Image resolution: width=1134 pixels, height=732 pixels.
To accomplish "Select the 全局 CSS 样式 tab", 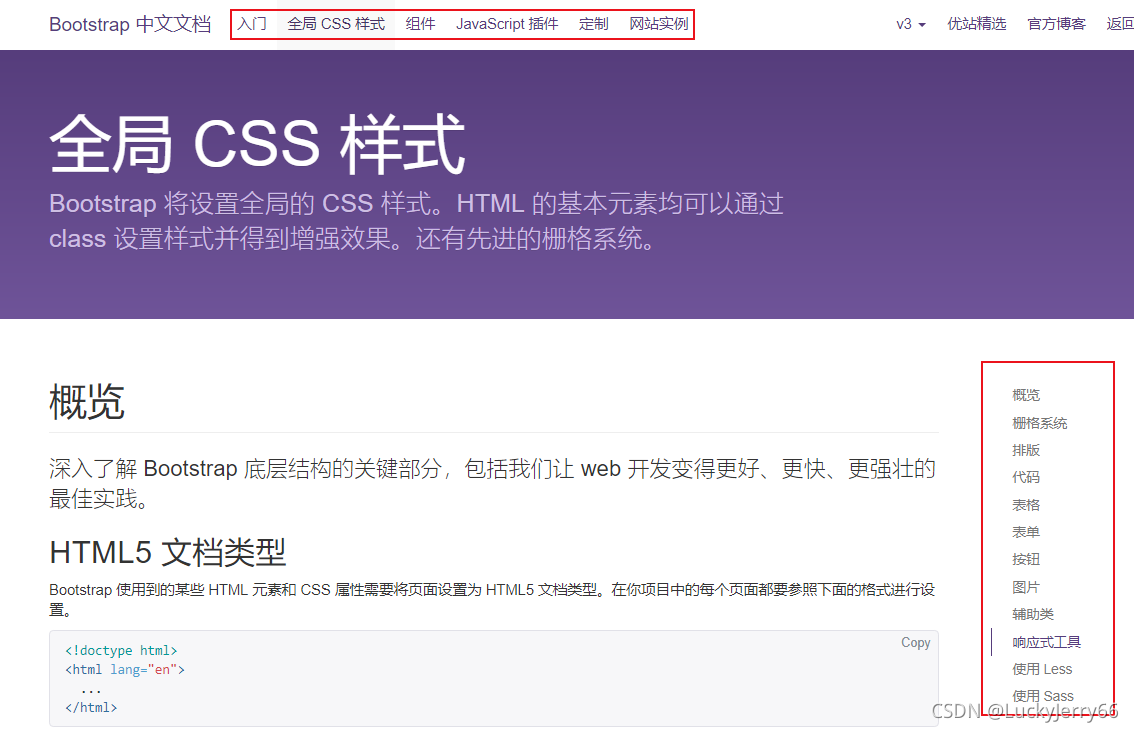I will [x=335, y=24].
